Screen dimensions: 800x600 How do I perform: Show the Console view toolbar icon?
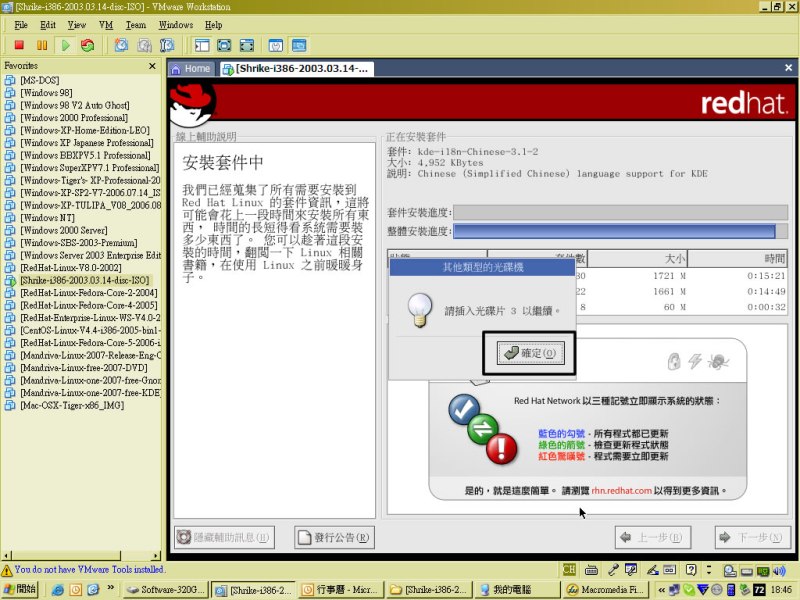tap(299, 45)
